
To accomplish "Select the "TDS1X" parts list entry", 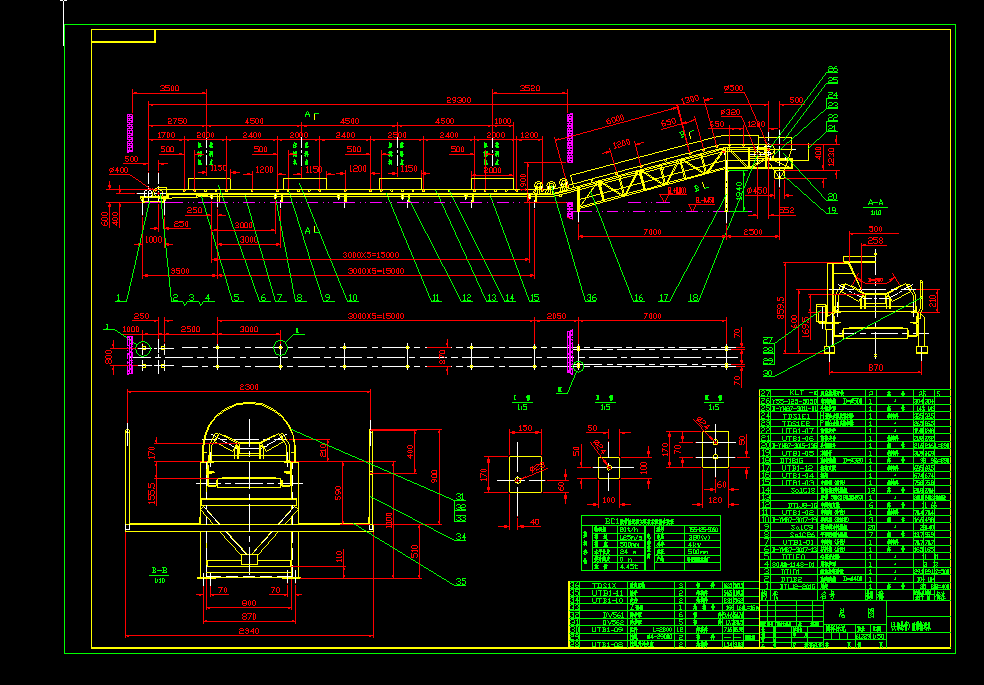I will coord(604,585).
